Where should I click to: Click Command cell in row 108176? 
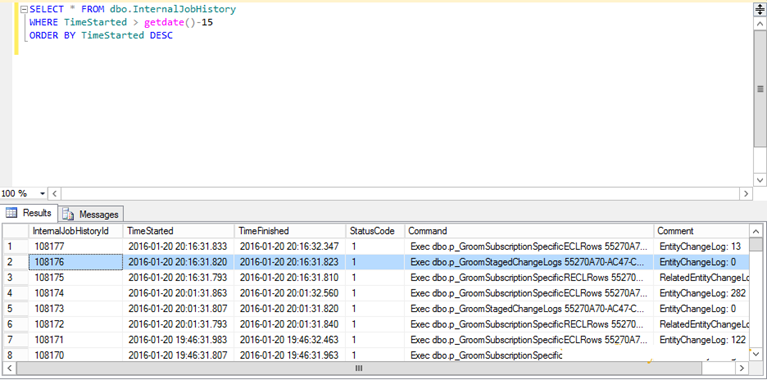(529, 262)
